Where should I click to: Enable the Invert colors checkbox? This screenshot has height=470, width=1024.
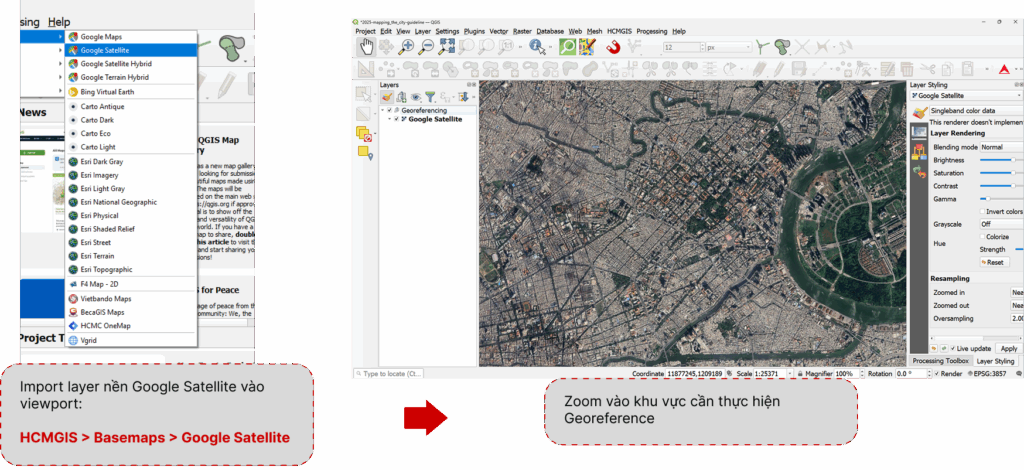[x=983, y=212]
